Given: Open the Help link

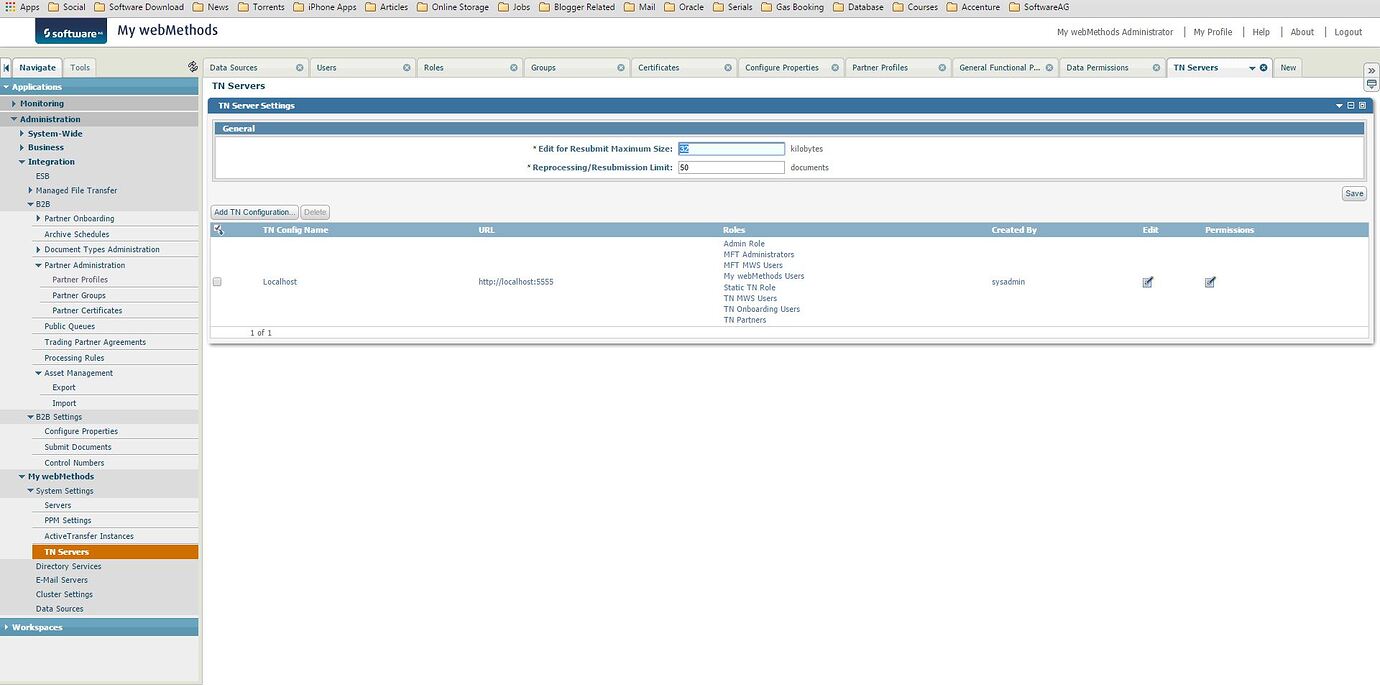Looking at the screenshot, I should tap(1261, 32).
